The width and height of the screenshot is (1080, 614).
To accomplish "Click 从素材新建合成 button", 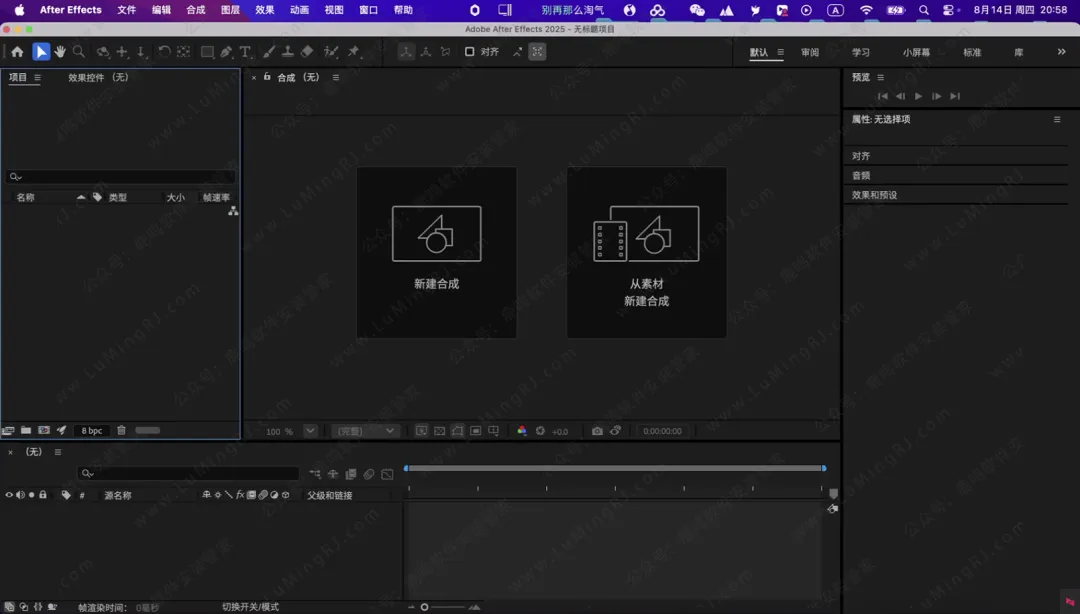I will [646, 252].
